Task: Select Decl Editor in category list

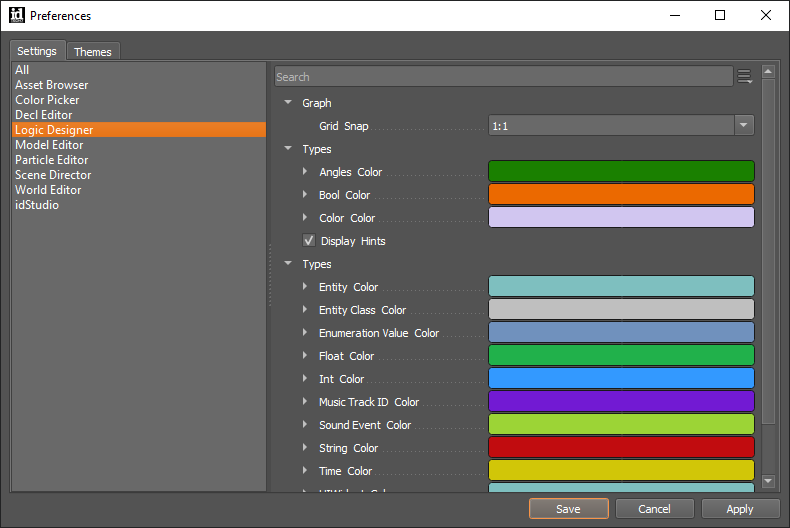Action: click(x=139, y=115)
